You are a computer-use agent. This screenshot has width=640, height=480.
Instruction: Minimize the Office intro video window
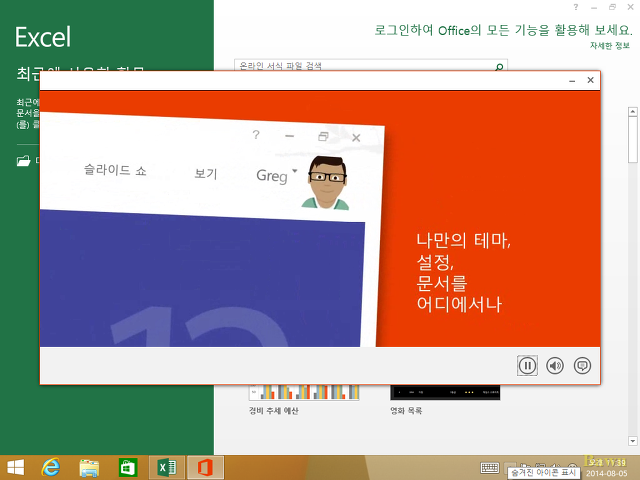tap(572, 80)
